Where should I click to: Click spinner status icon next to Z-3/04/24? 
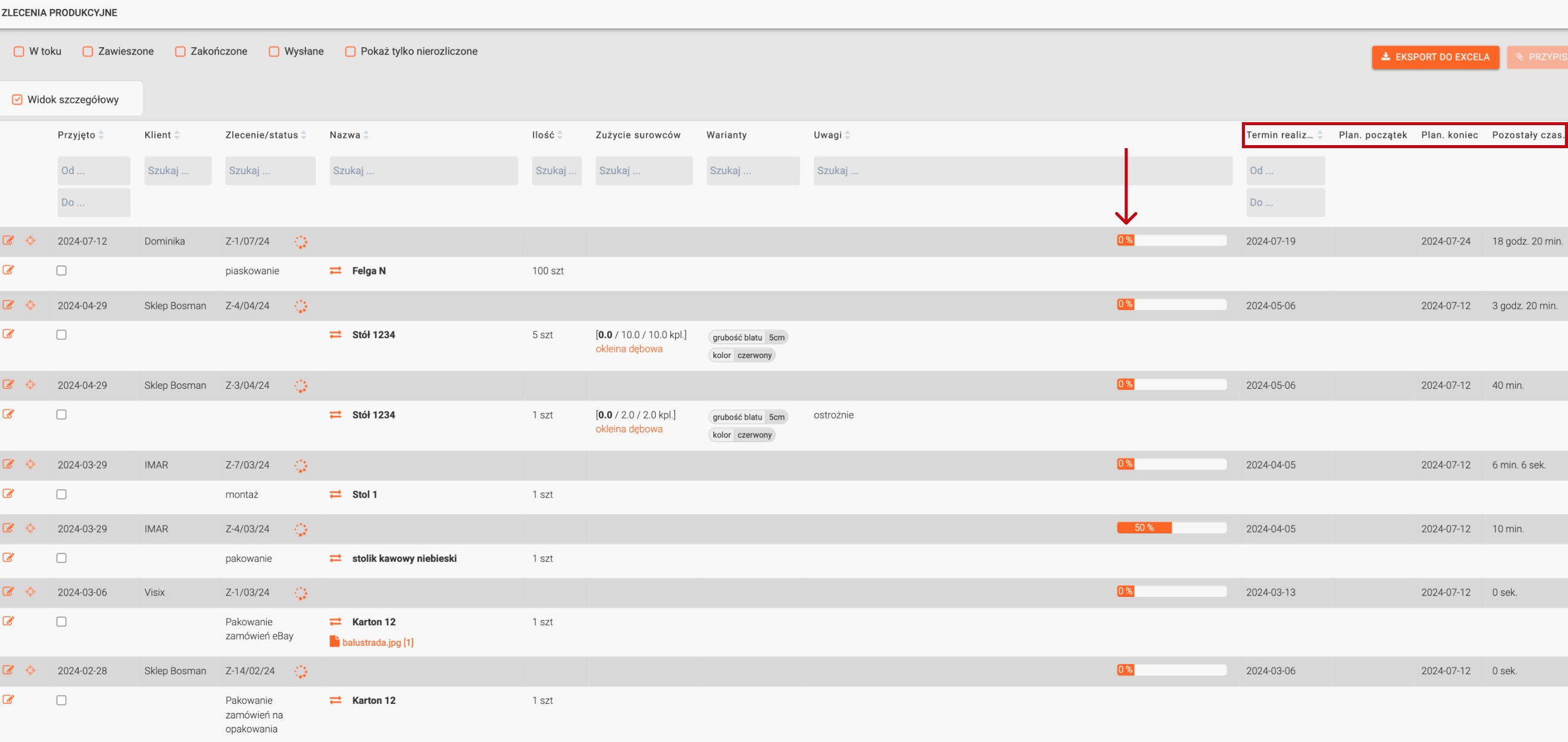click(301, 386)
